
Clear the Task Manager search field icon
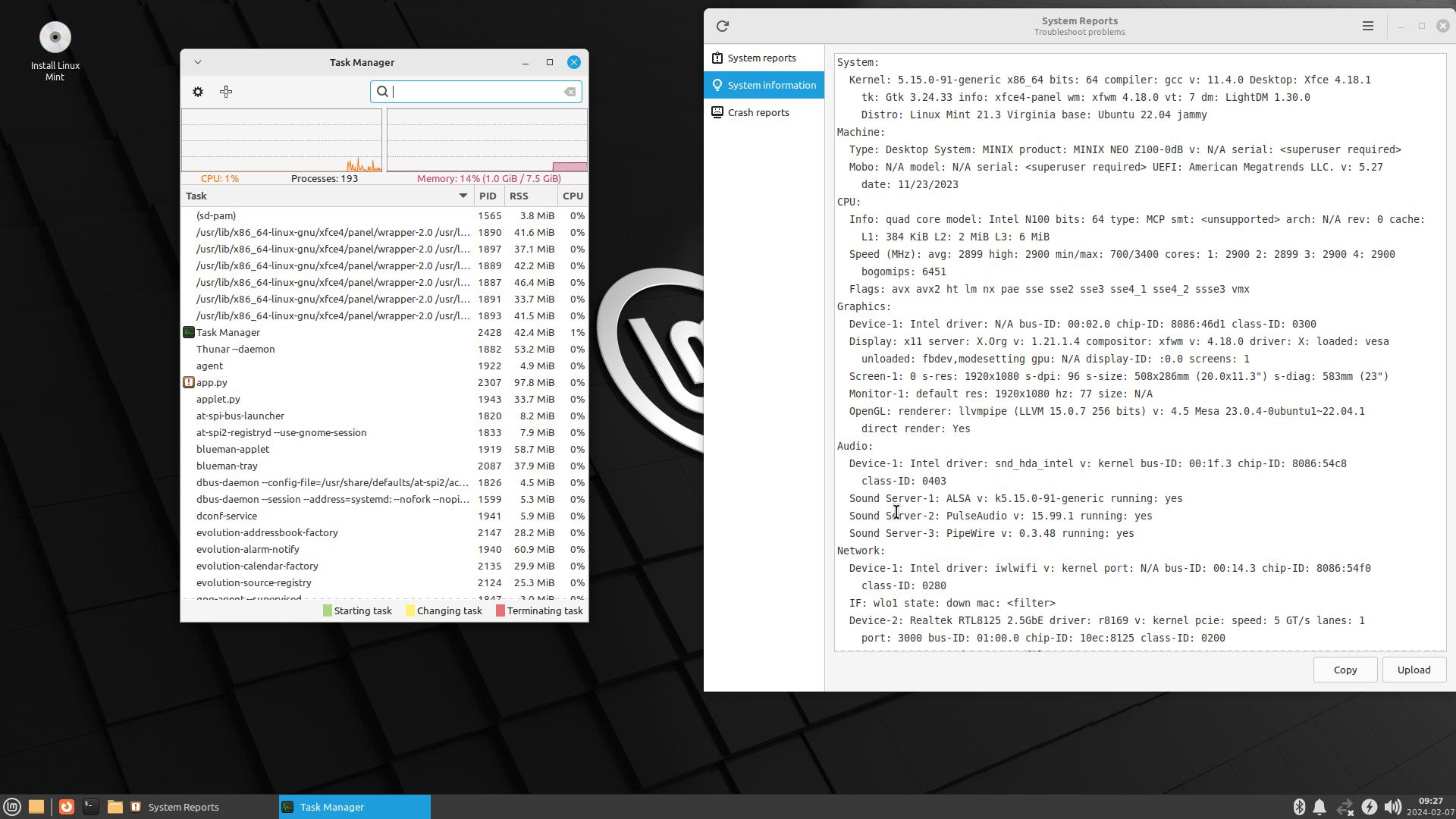pos(570,92)
